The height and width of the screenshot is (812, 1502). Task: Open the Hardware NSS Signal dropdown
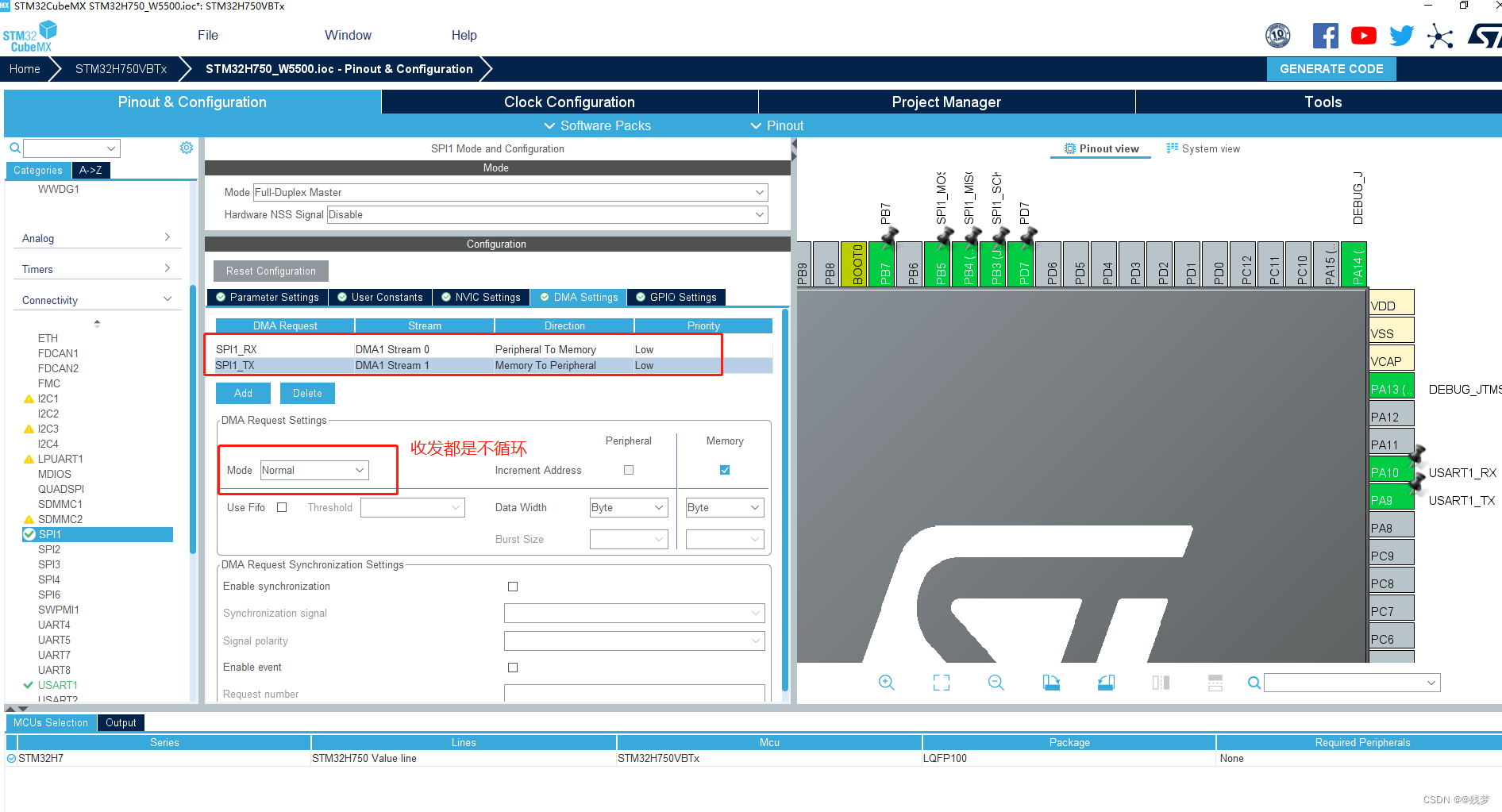pos(547,215)
